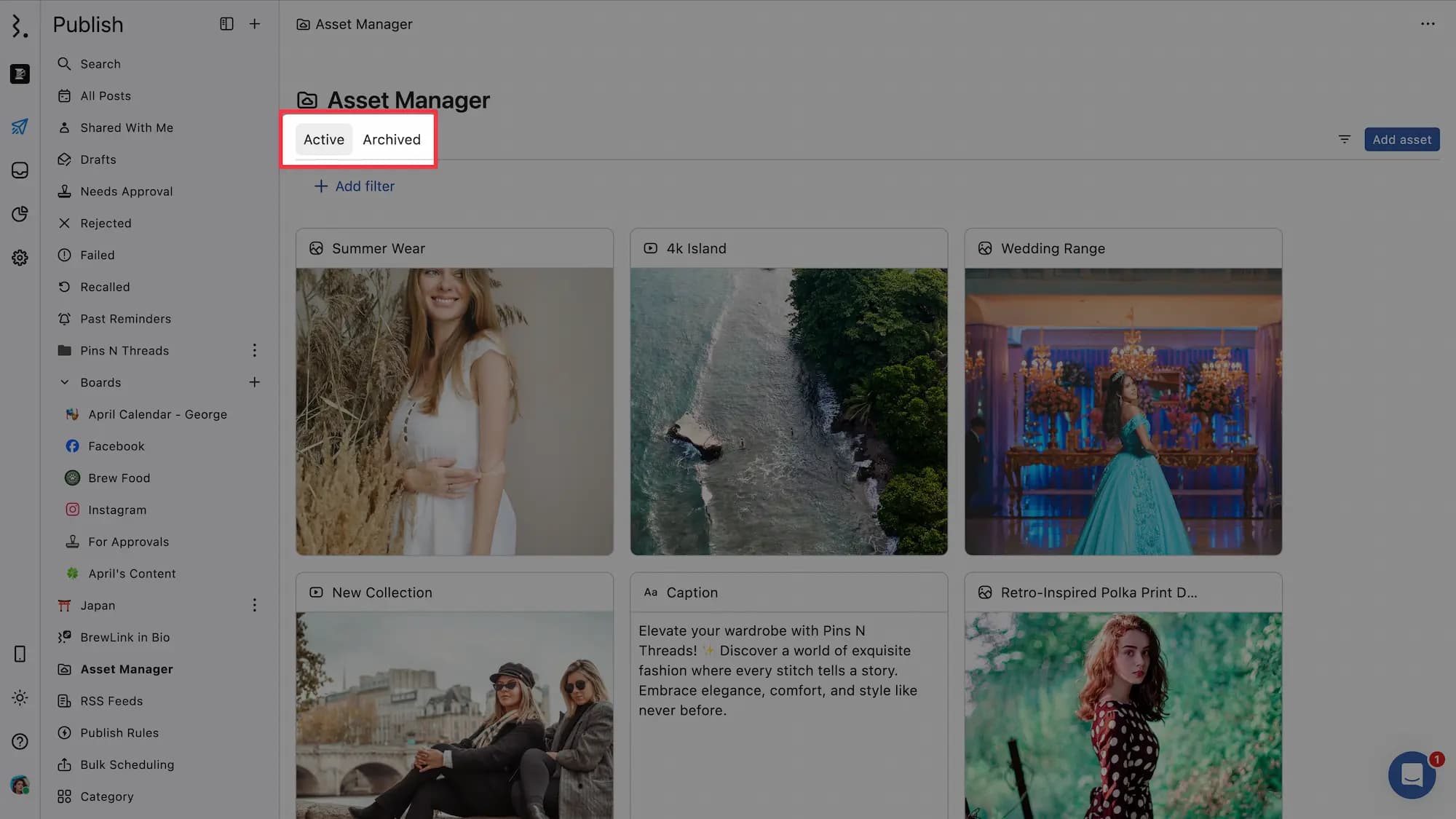This screenshot has height=819, width=1456.
Task: Open the settings gear icon
Action: click(x=20, y=258)
